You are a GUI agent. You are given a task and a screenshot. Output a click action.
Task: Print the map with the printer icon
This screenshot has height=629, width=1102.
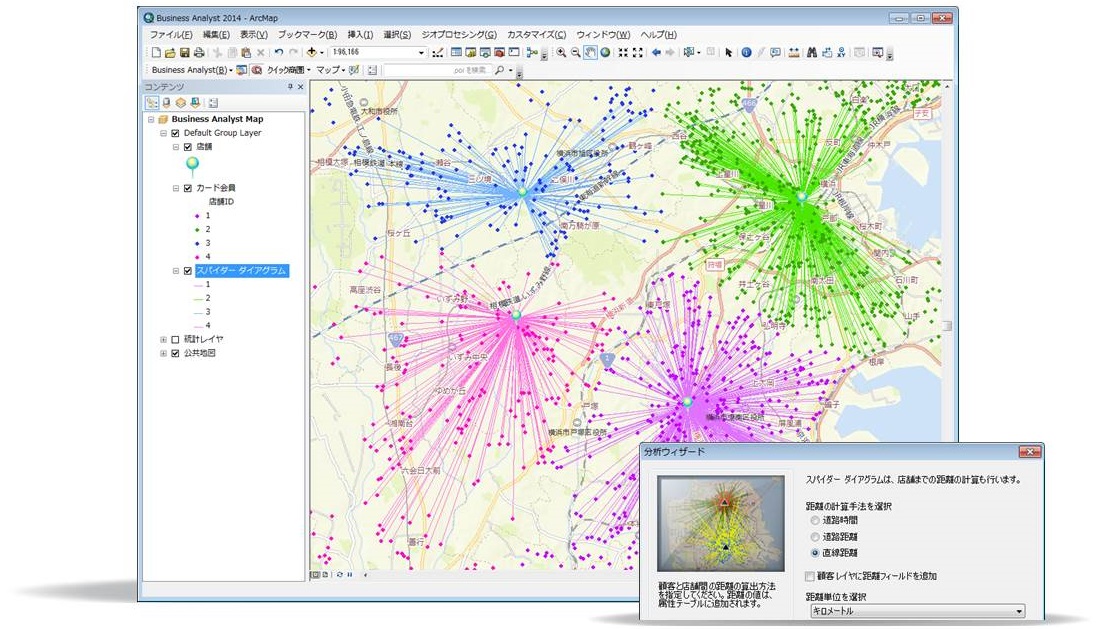click(199, 53)
